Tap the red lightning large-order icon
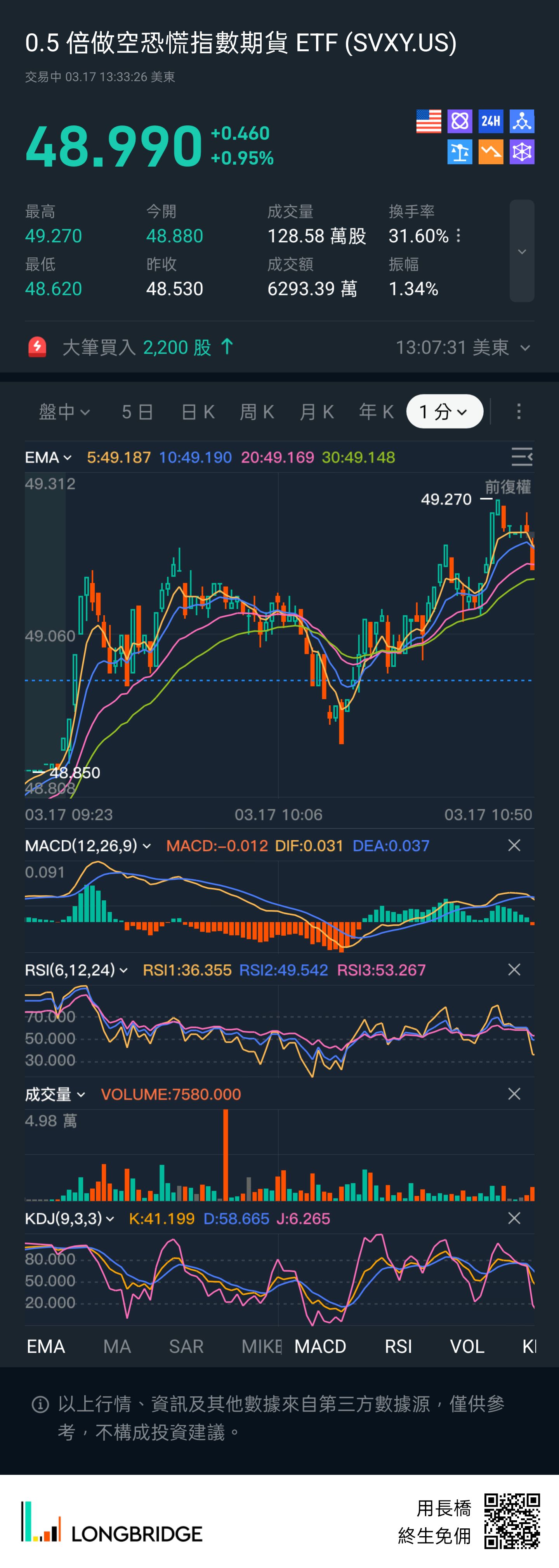The height and width of the screenshot is (1568, 559). click(x=37, y=347)
